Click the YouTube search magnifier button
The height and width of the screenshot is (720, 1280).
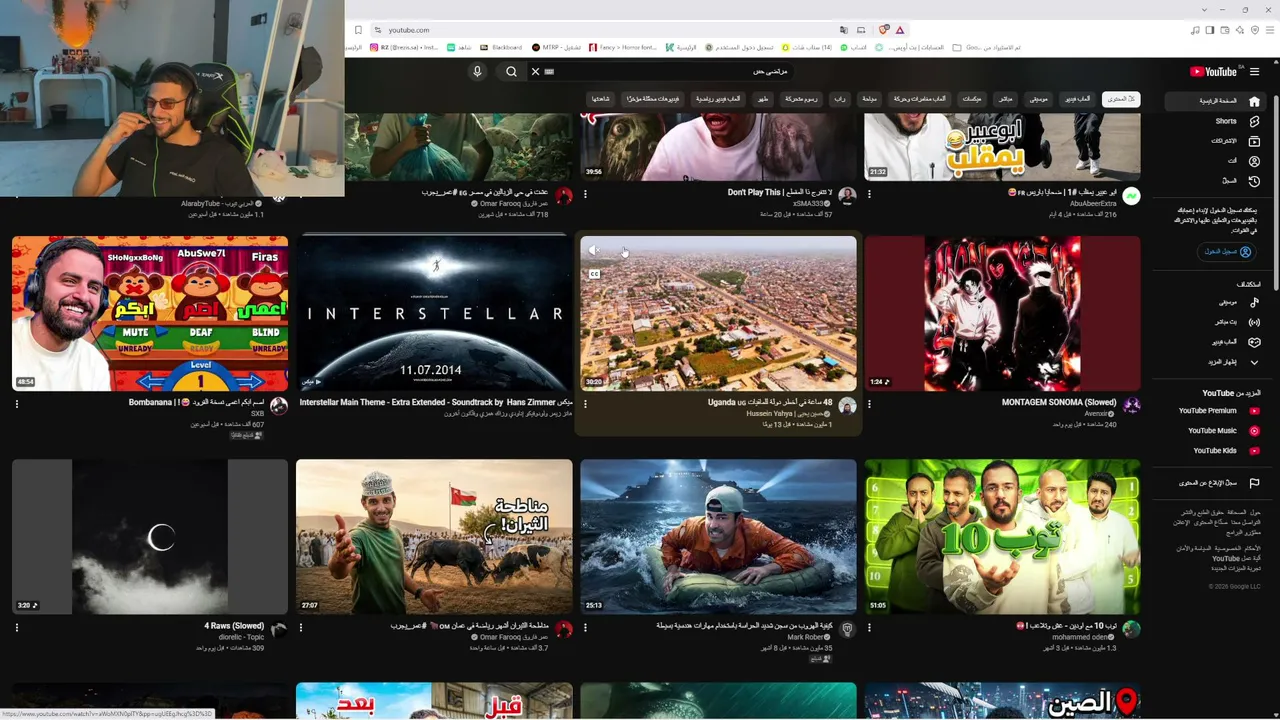click(511, 72)
